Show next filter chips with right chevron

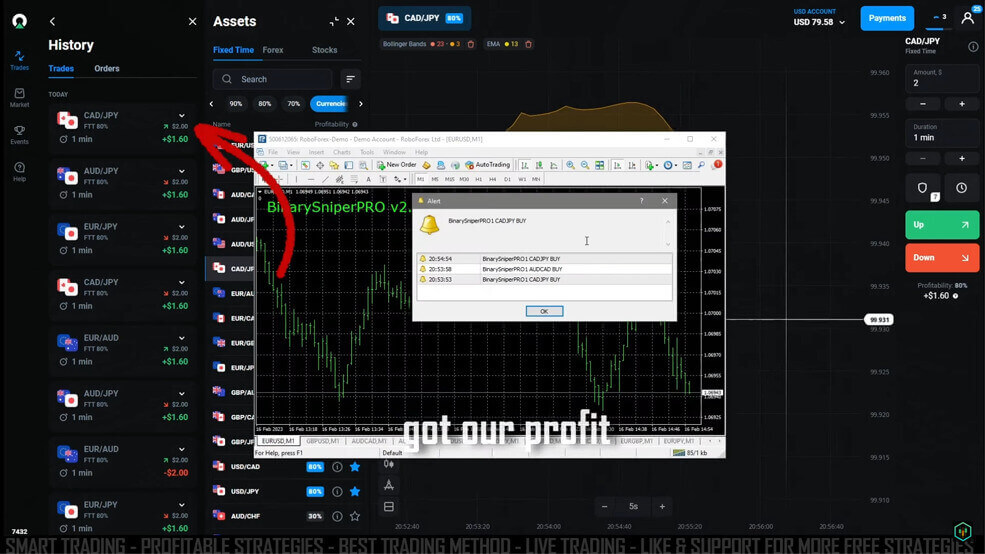pos(361,104)
